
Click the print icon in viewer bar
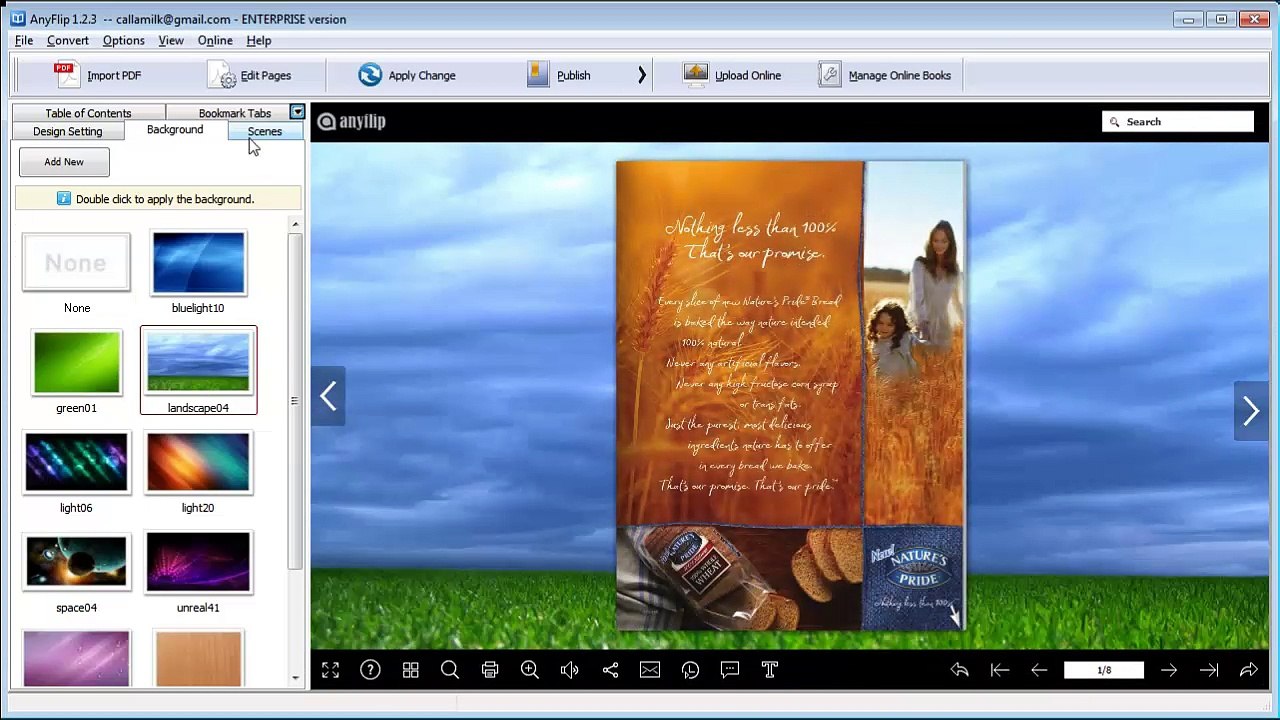point(490,670)
